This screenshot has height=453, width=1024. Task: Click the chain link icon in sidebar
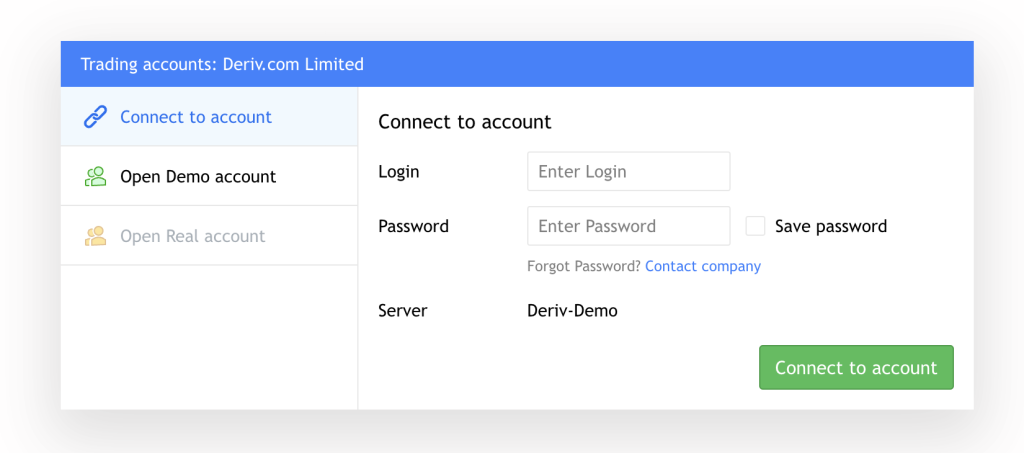pos(95,117)
